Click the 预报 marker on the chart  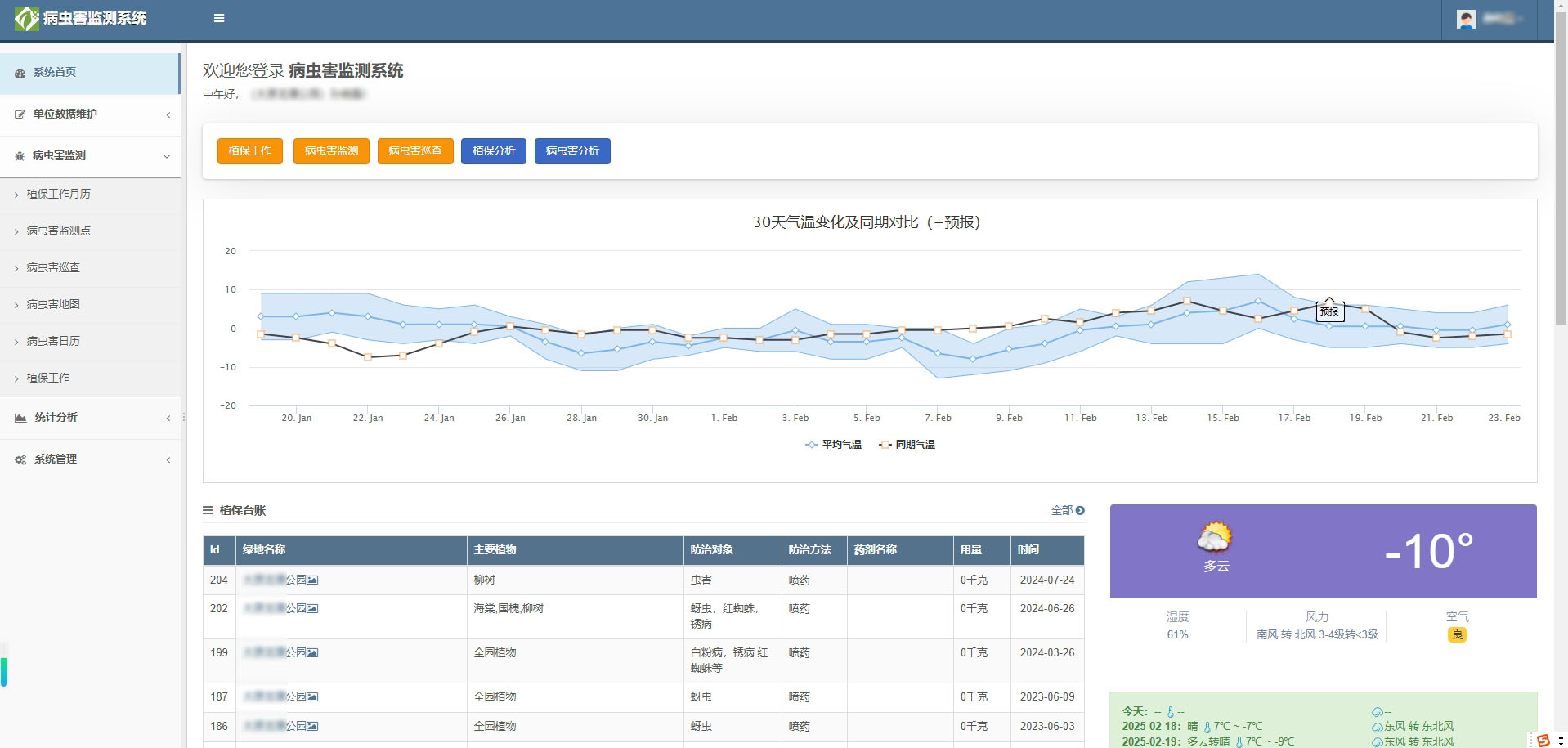click(1329, 310)
